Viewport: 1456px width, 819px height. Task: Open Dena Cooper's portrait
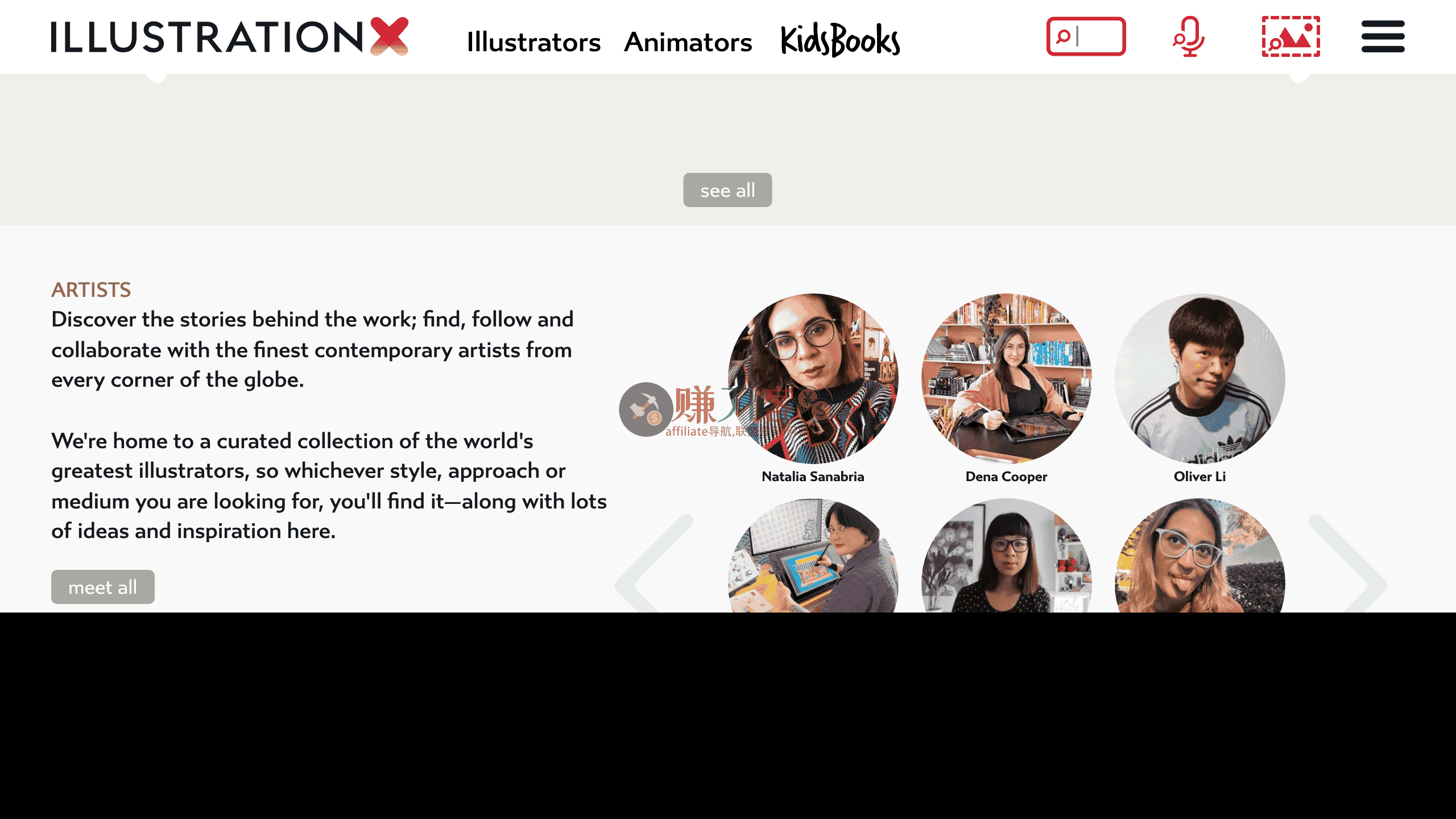(x=1006, y=378)
